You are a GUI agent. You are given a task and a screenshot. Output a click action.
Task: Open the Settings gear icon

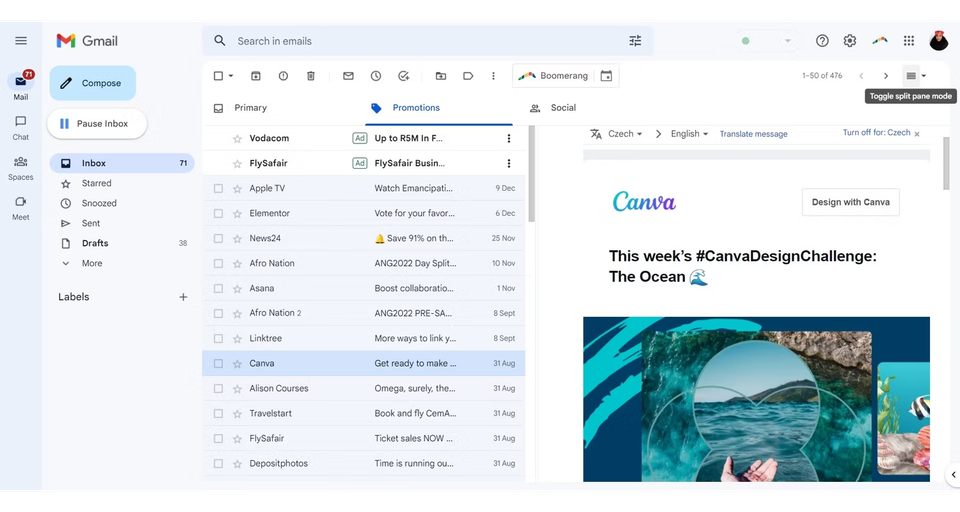tap(850, 41)
